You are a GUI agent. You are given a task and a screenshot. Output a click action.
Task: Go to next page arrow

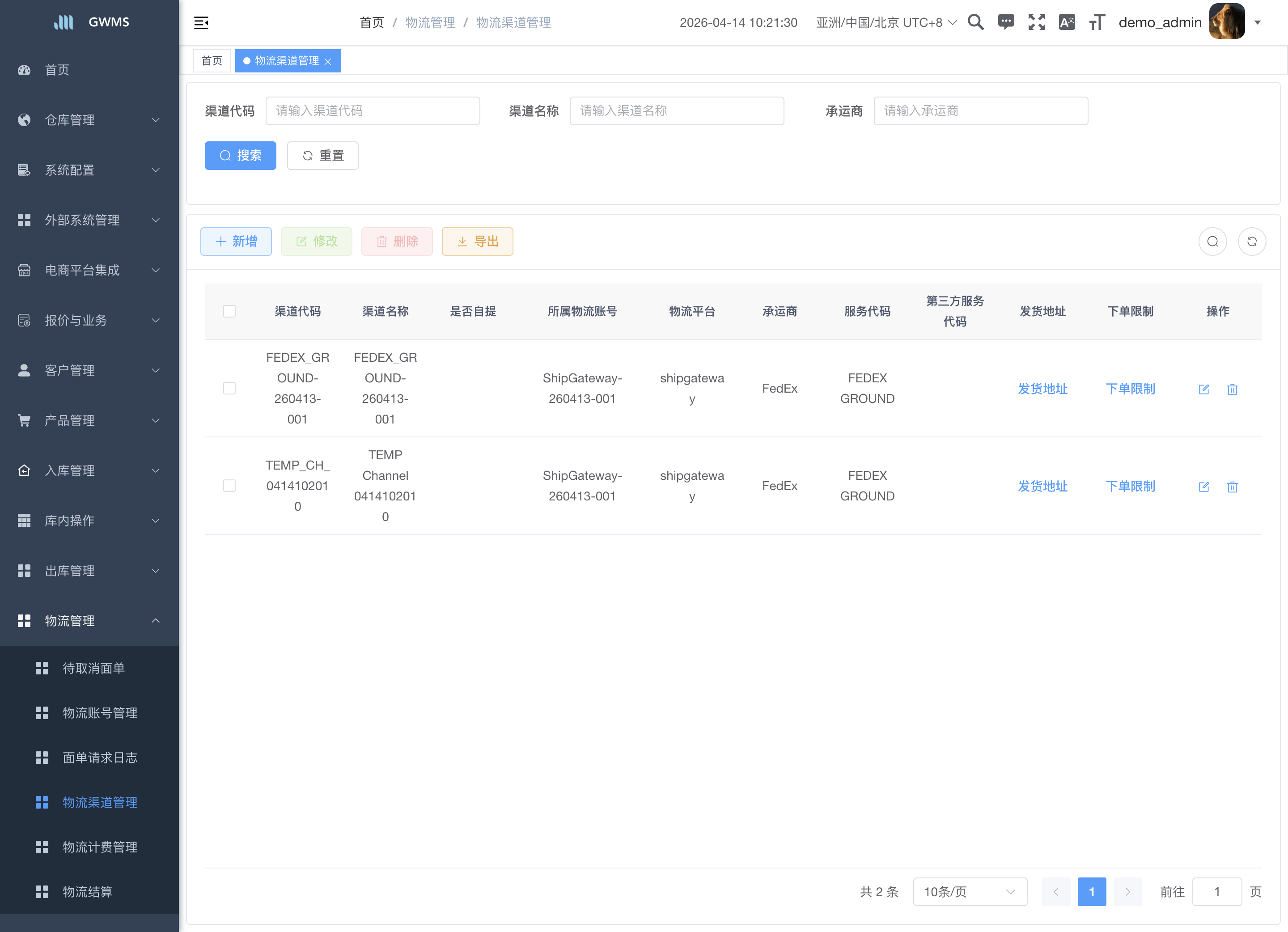click(1127, 892)
